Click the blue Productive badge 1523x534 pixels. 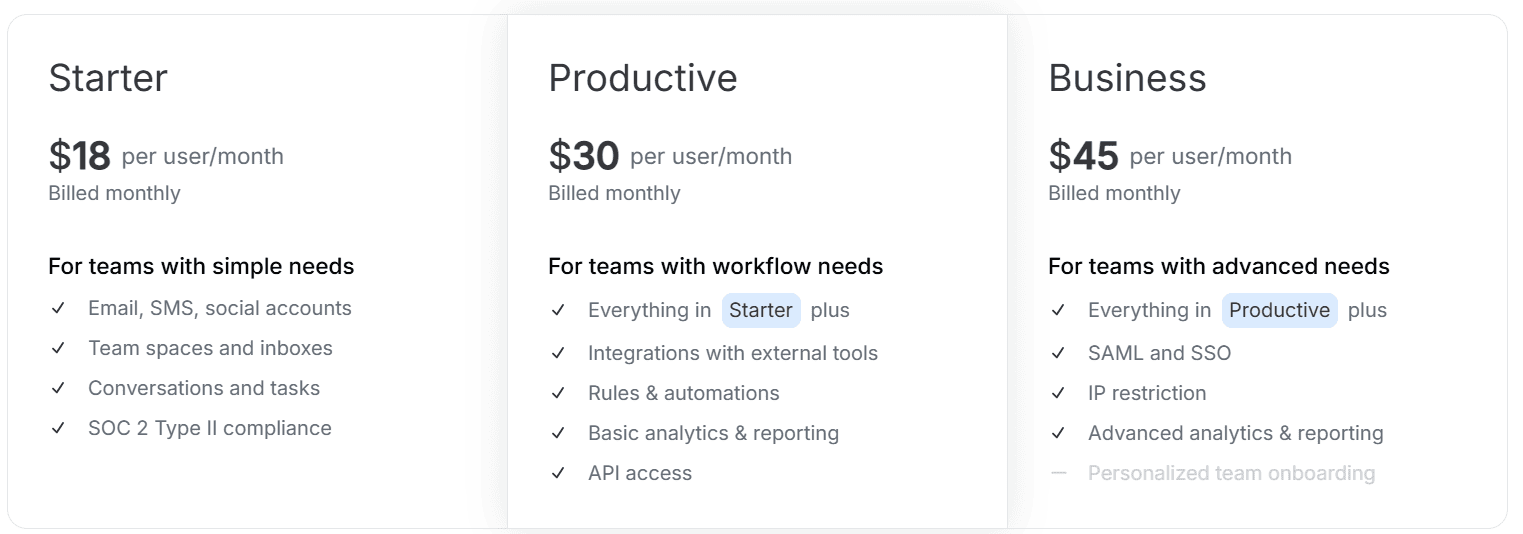point(1279,310)
